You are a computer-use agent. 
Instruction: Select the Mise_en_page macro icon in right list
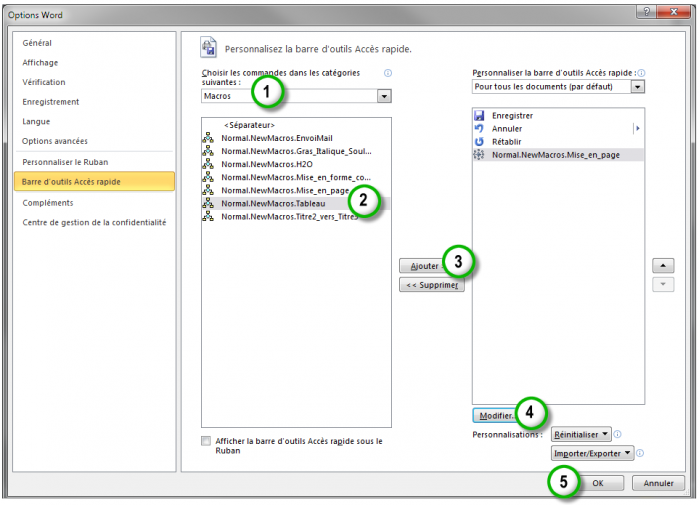point(479,155)
